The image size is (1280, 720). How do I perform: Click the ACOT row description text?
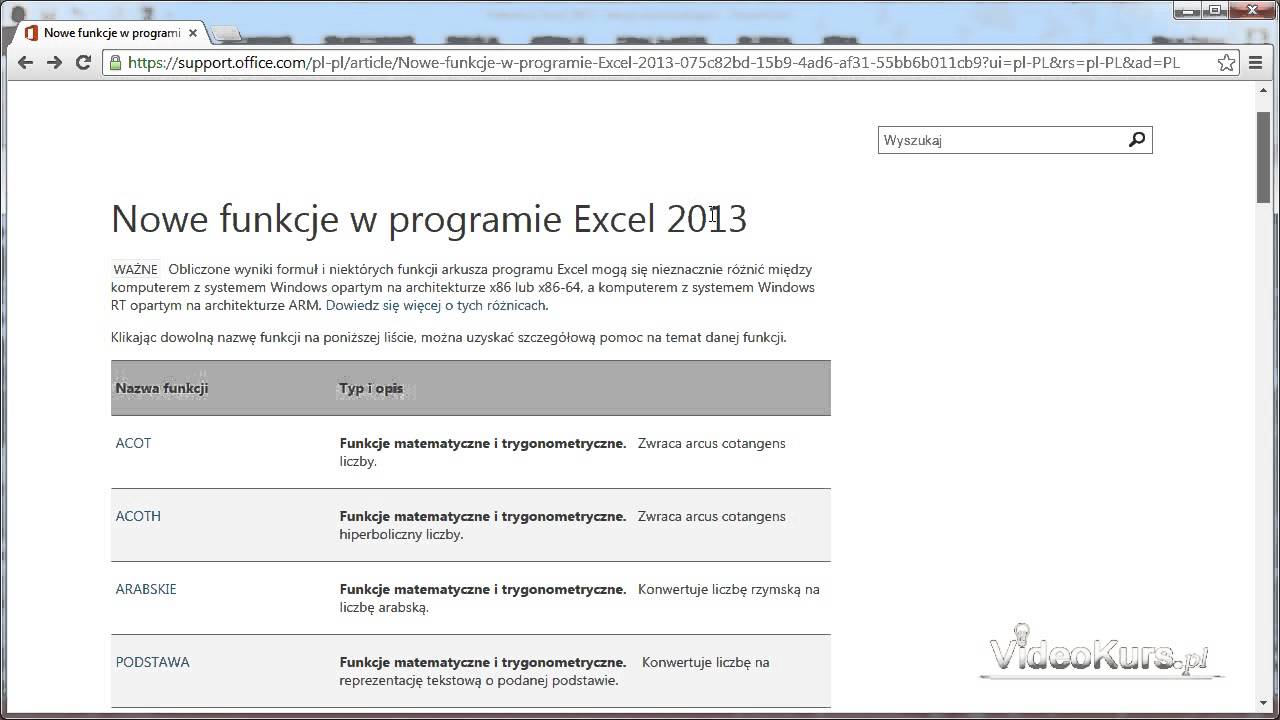[563, 452]
